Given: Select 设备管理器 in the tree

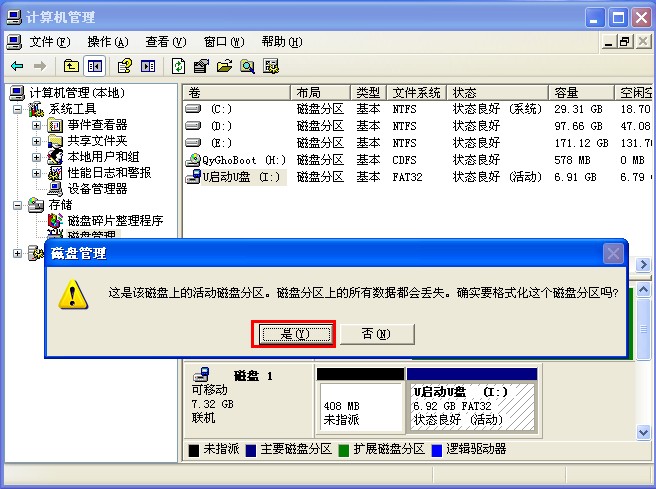Looking at the screenshot, I should [x=97, y=189].
